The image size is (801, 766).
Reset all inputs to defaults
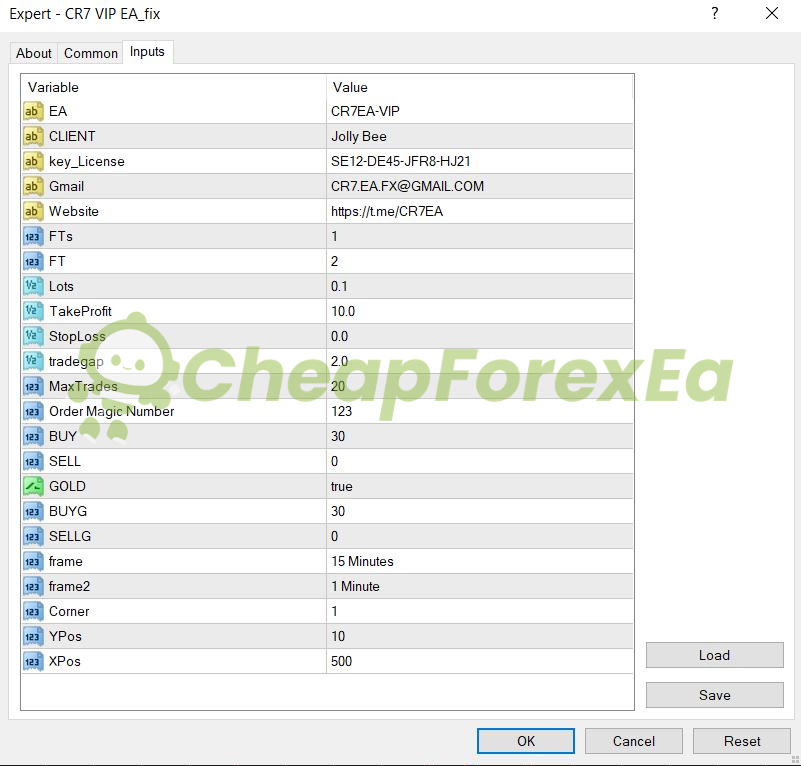coord(742,741)
